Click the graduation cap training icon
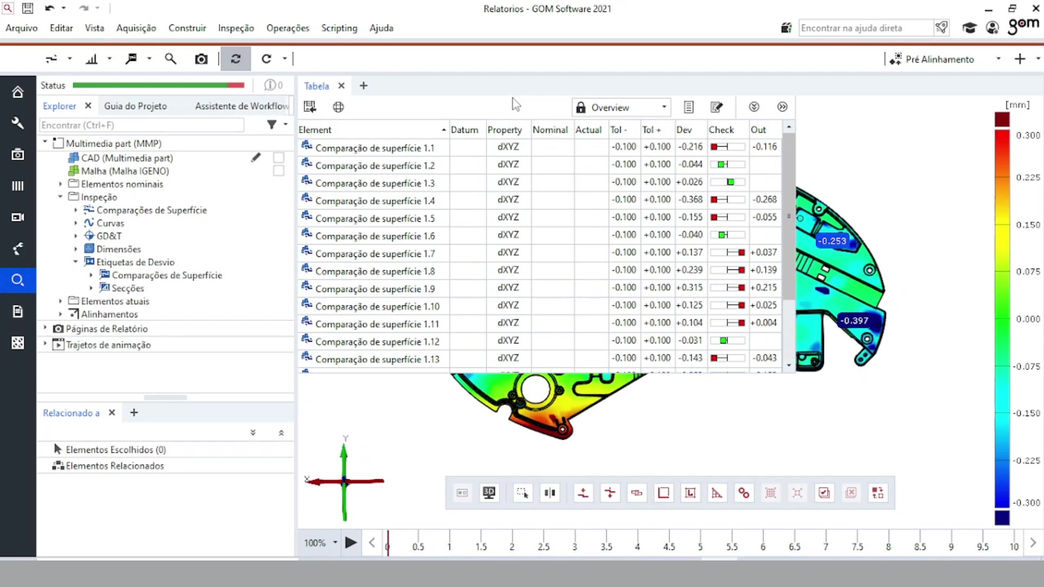1044x587 pixels. 969,28
